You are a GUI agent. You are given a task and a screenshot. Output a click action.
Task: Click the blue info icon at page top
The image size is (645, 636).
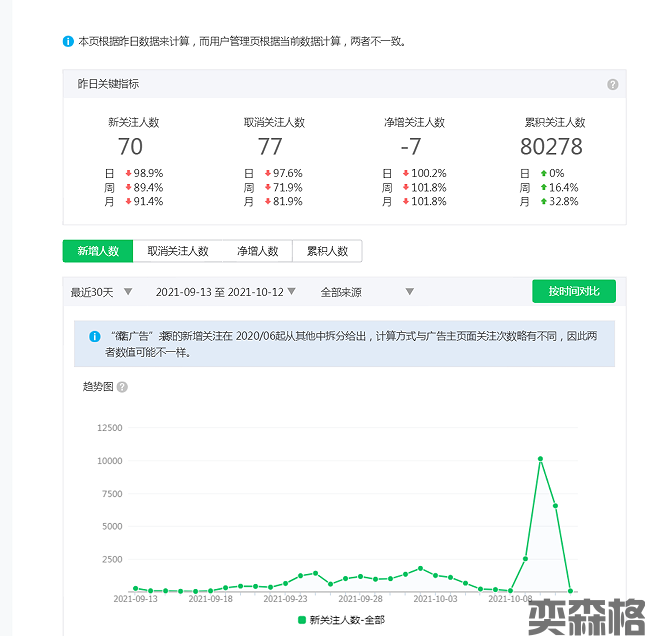pyautogui.click(x=68, y=42)
